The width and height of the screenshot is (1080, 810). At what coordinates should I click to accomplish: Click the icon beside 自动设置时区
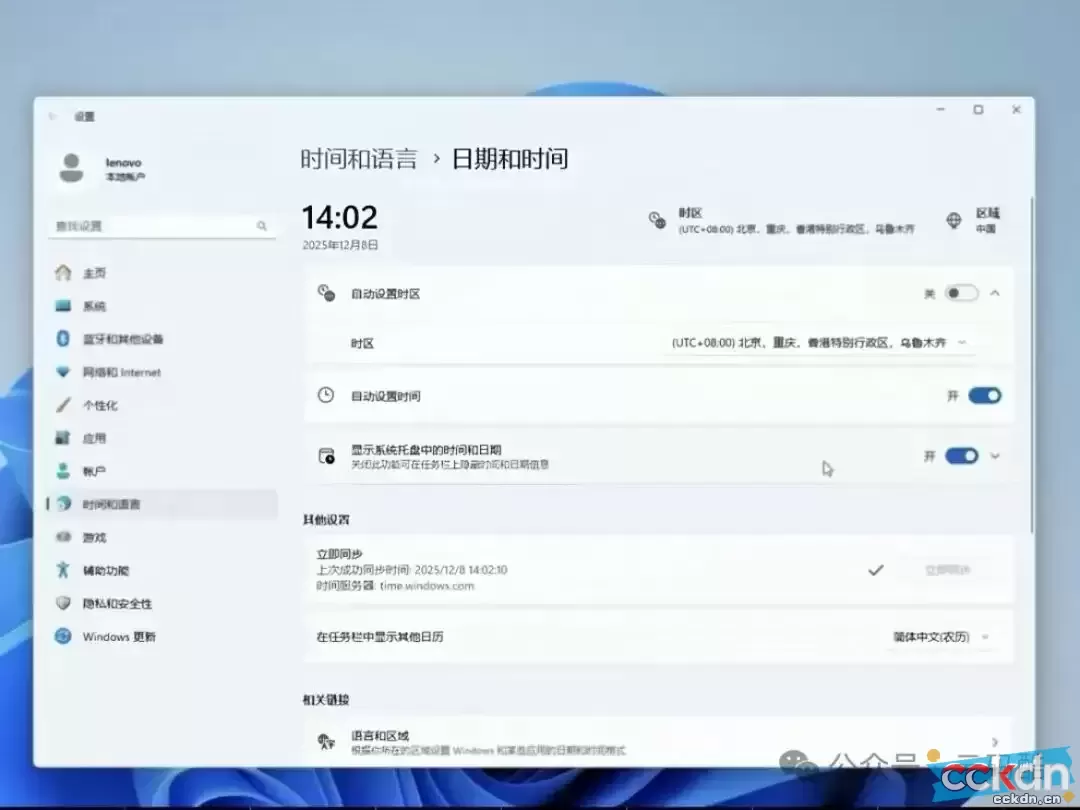(x=326, y=293)
